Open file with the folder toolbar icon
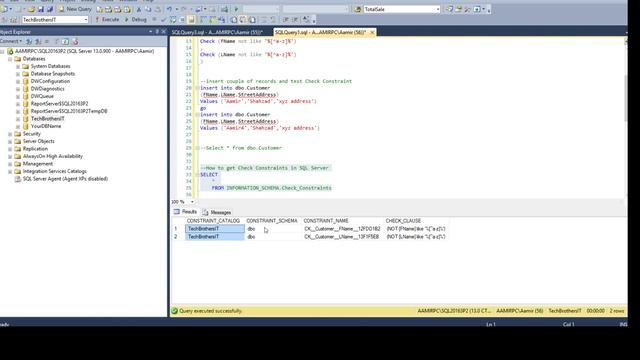This screenshot has height=360, width=640. point(31,9)
